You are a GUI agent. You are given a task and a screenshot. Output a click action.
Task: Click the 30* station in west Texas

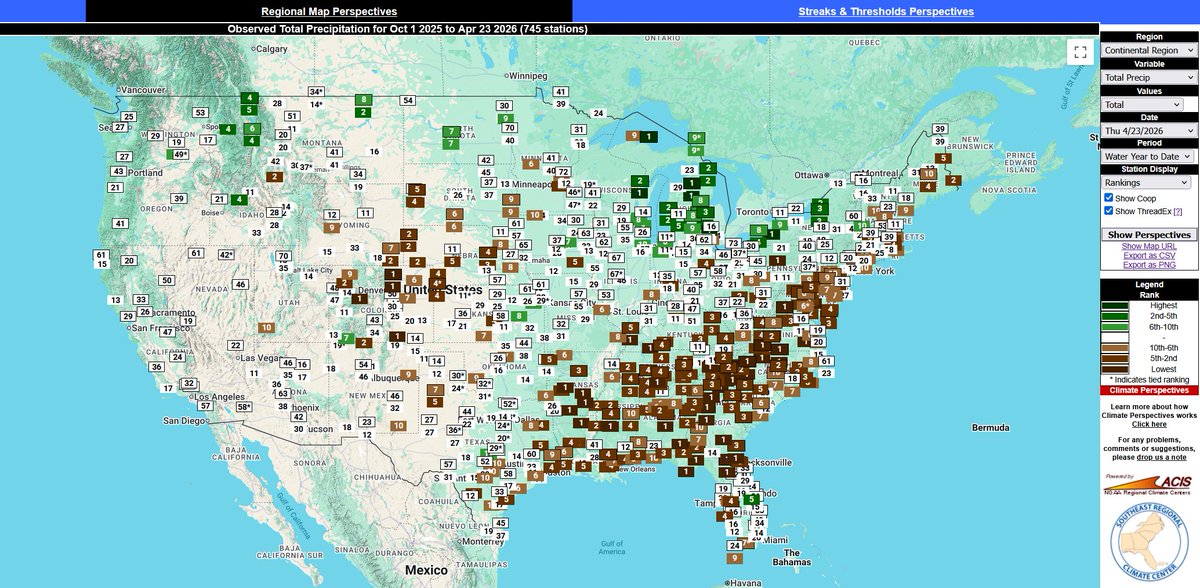(457, 376)
